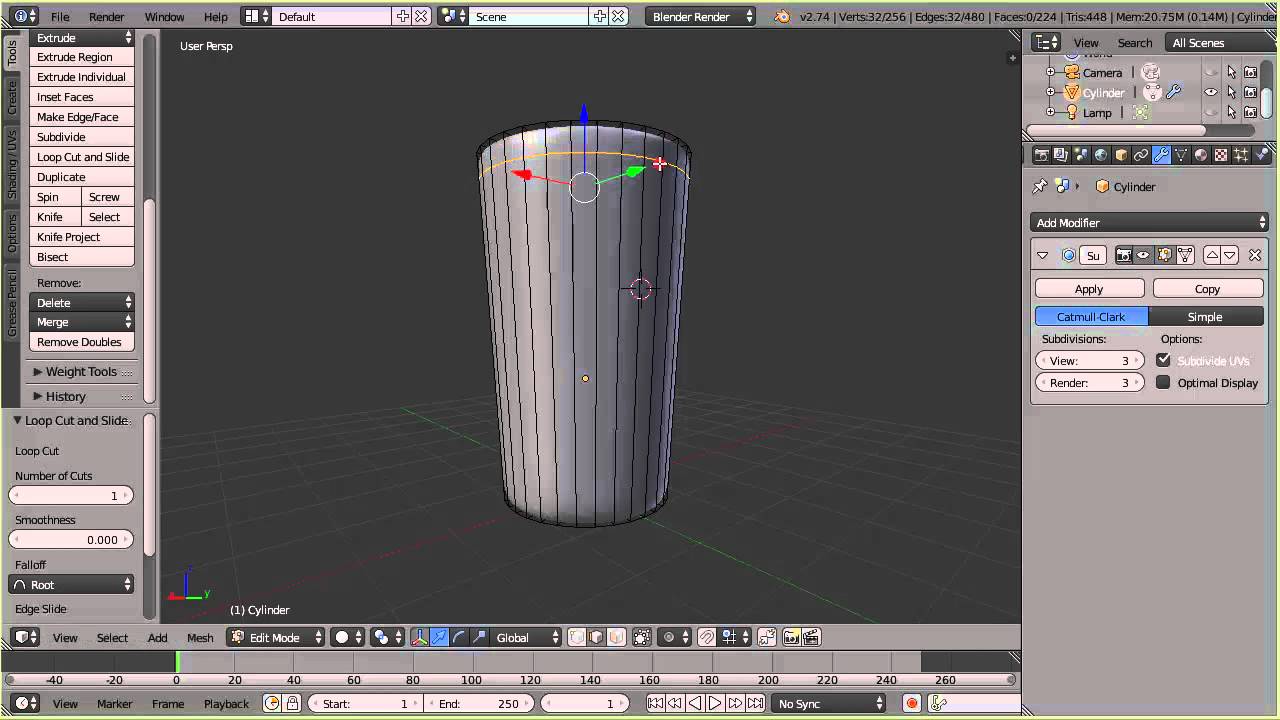Viewport: 1280px width, 720px height.
Task: Remove the Subsurf modifier with X
Action: [x=1255, y=255]
